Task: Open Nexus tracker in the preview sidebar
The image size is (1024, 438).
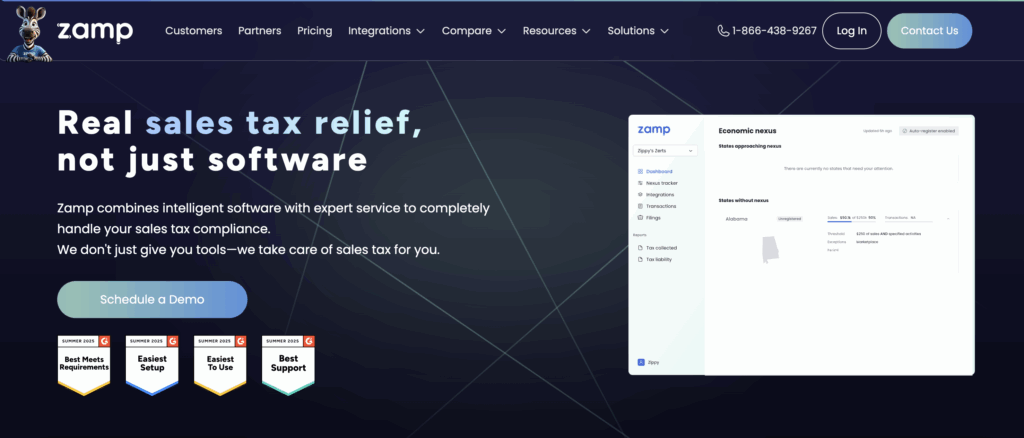Action: point(662,183)
